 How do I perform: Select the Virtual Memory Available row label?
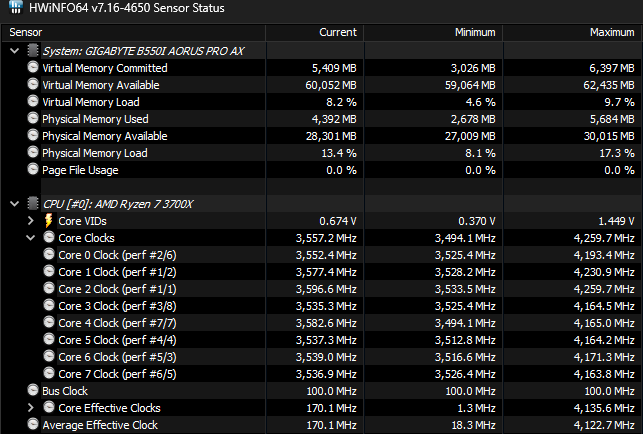point(101,85)
